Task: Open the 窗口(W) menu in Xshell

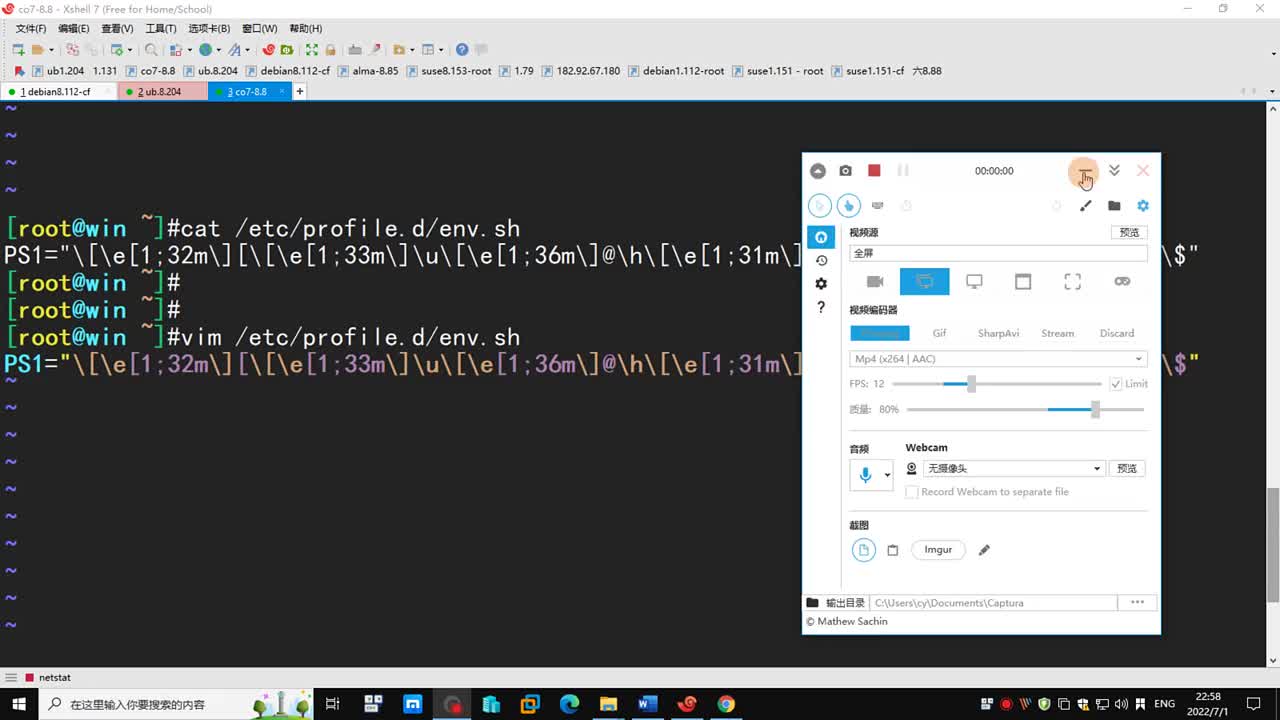Action: pyautogui.click(x=260, y=29)
